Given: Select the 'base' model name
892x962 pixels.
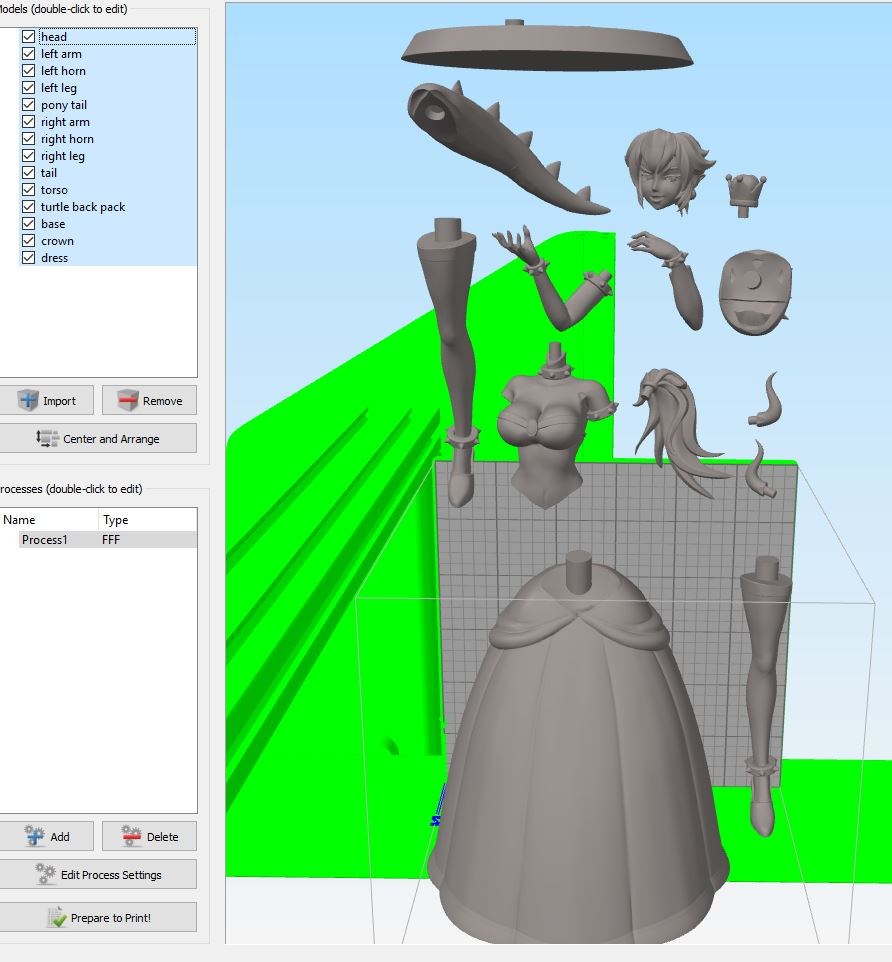Looking at the screenshot, I should point(53,224).
